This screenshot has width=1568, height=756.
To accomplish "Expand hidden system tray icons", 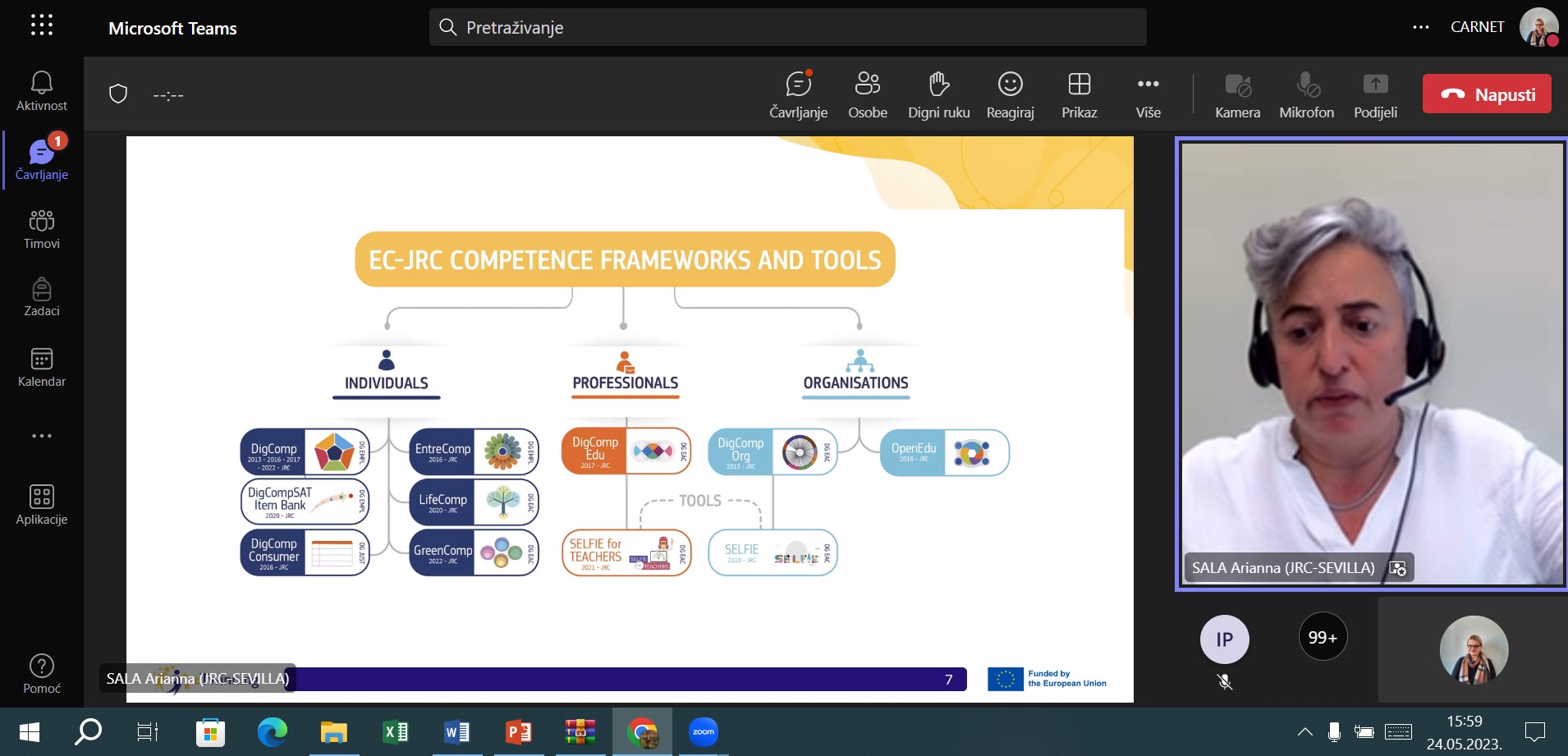I will [x=1304, y=731].
